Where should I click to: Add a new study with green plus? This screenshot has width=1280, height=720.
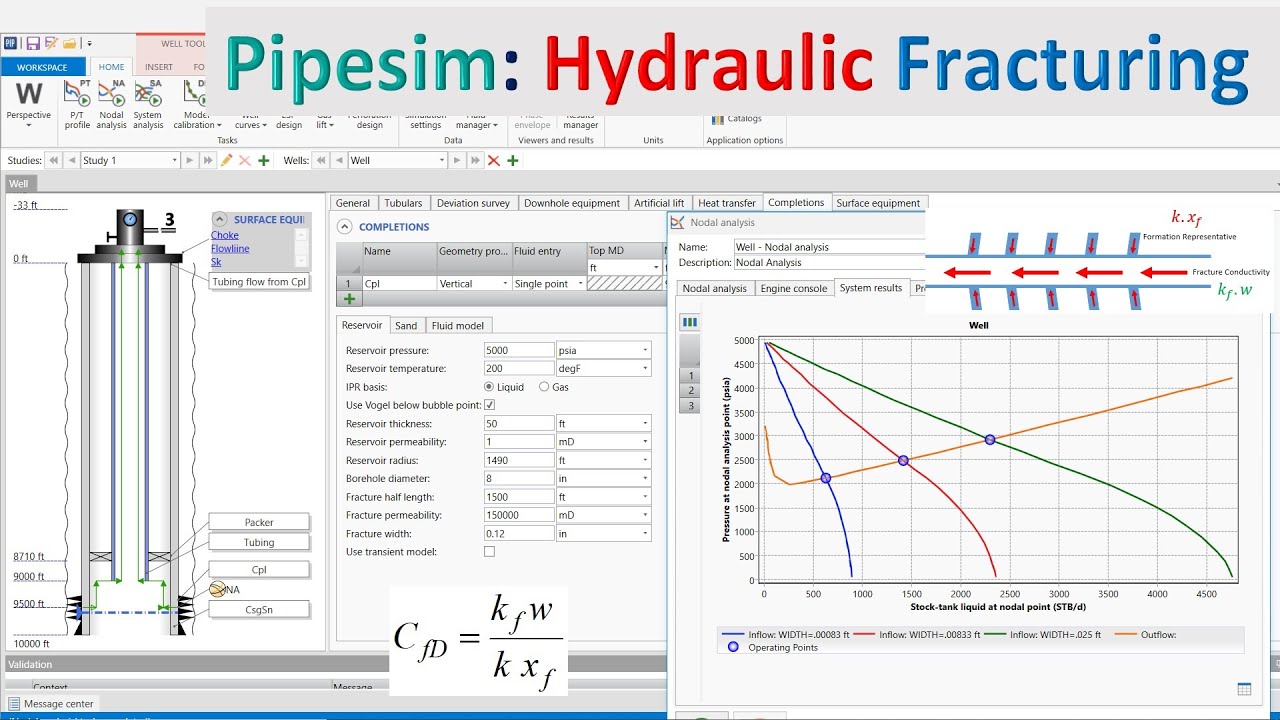point(264,160)
